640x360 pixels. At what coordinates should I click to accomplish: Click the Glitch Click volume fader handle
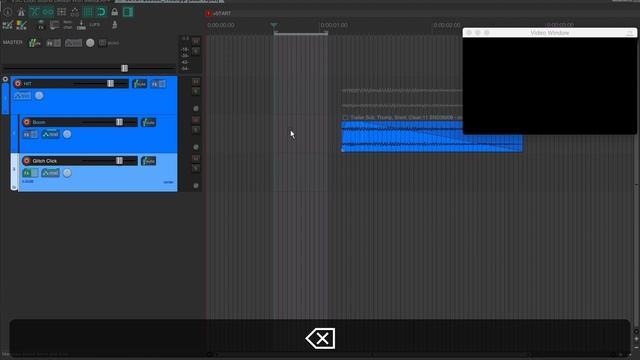point(119,161)
